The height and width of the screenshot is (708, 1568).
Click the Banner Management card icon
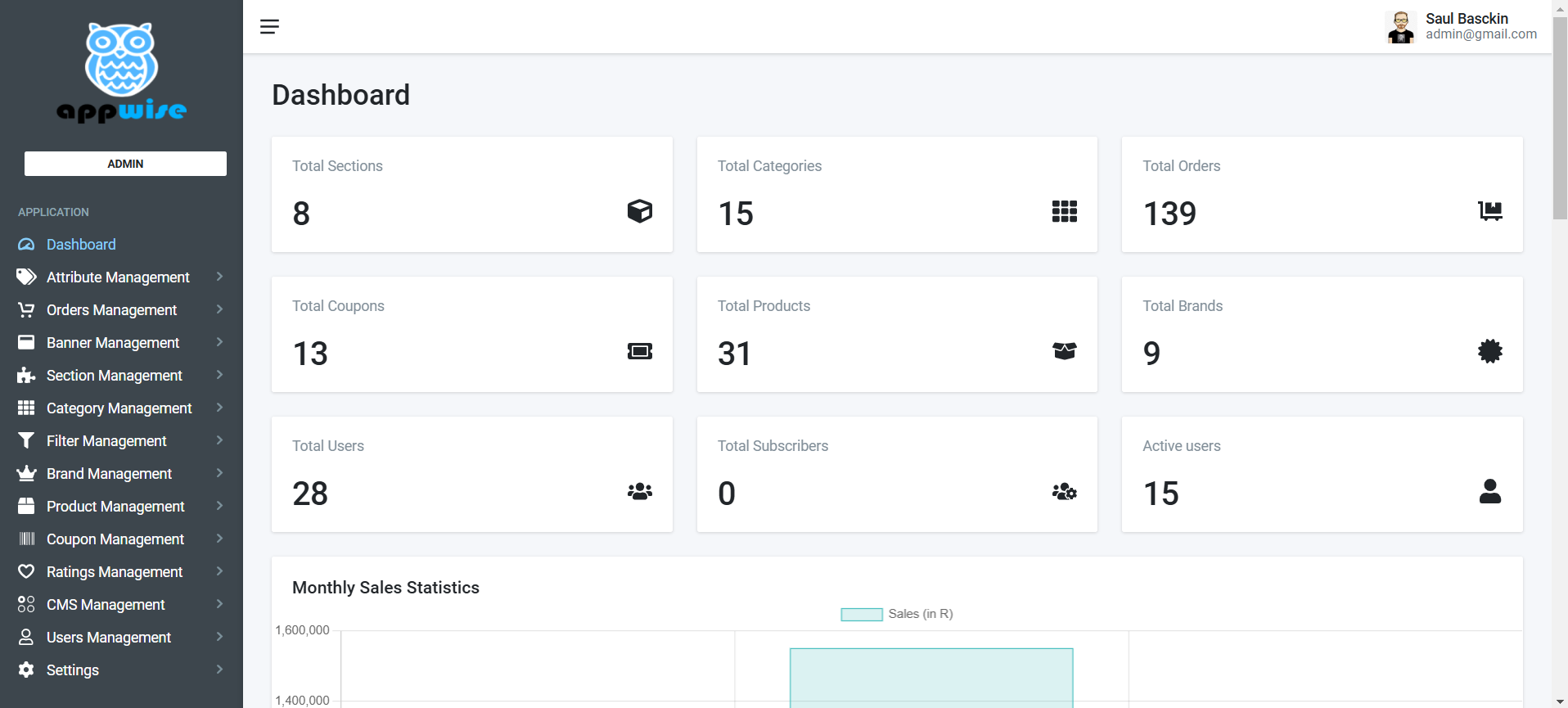[26, 343]
